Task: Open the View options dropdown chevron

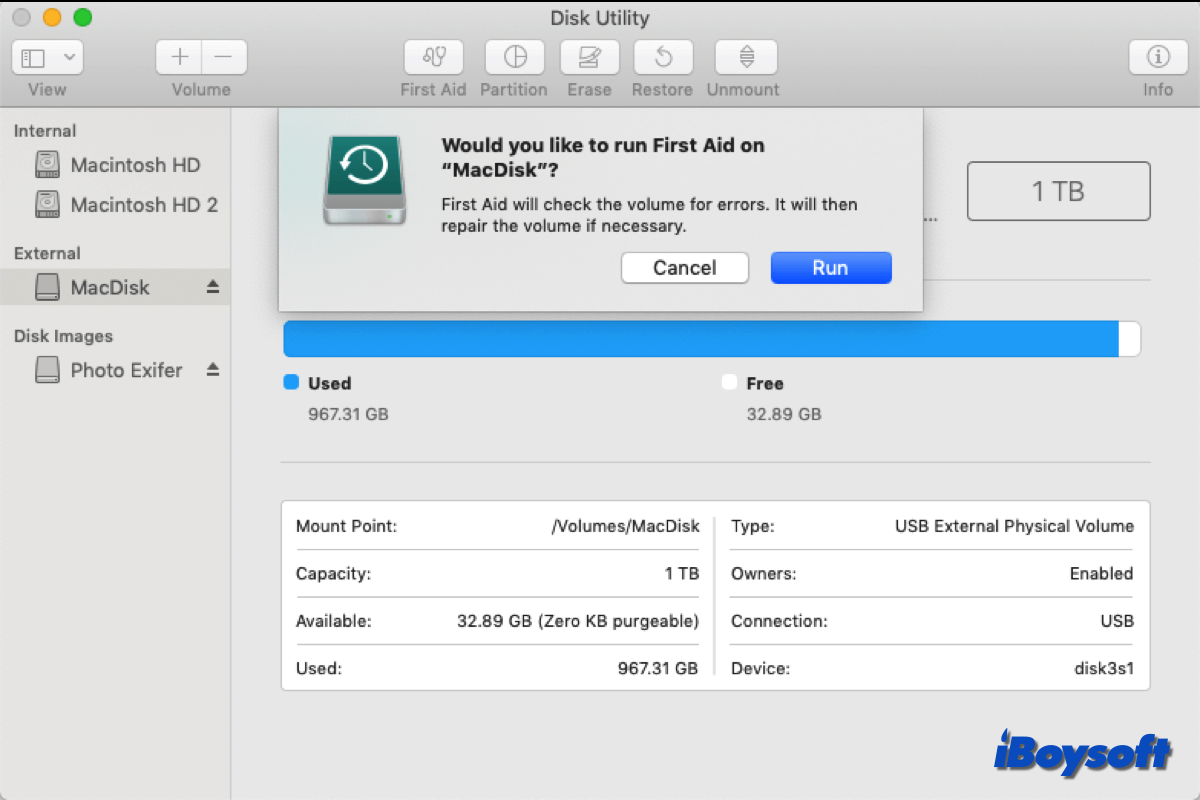Action: 68,57
